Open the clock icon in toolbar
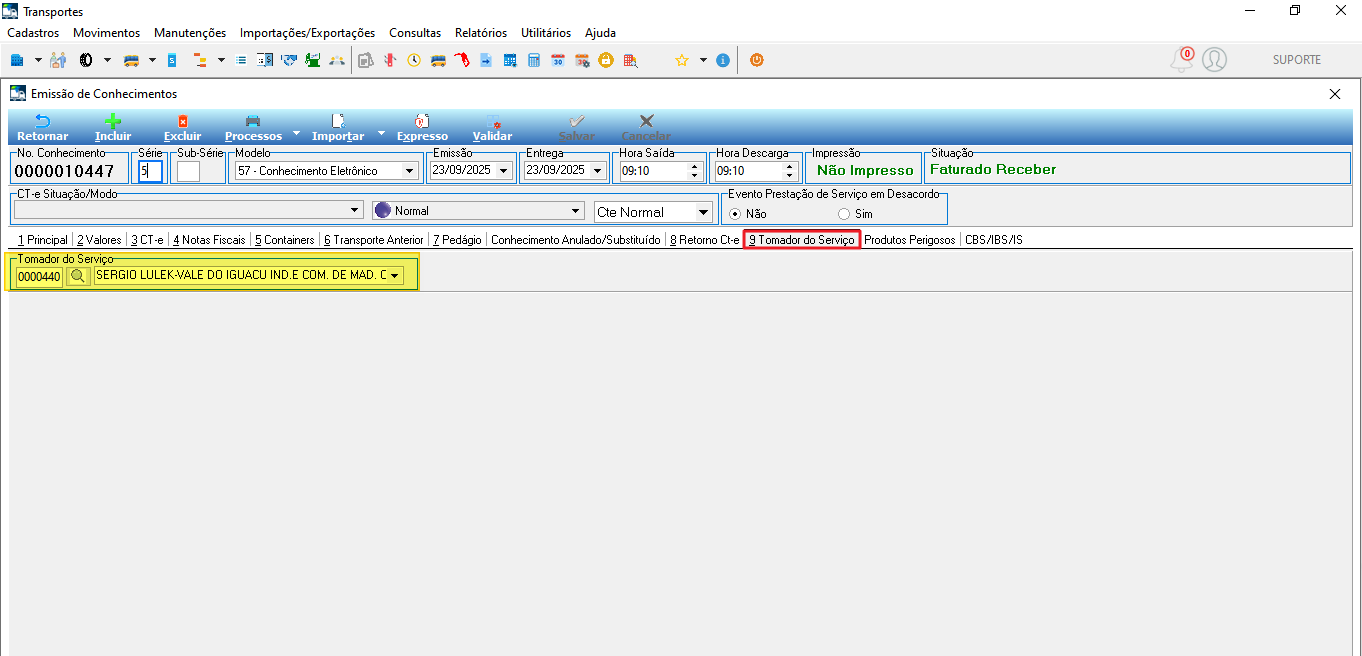The image size is (1362, 656). pyautogui.click(x=414, y=60)
